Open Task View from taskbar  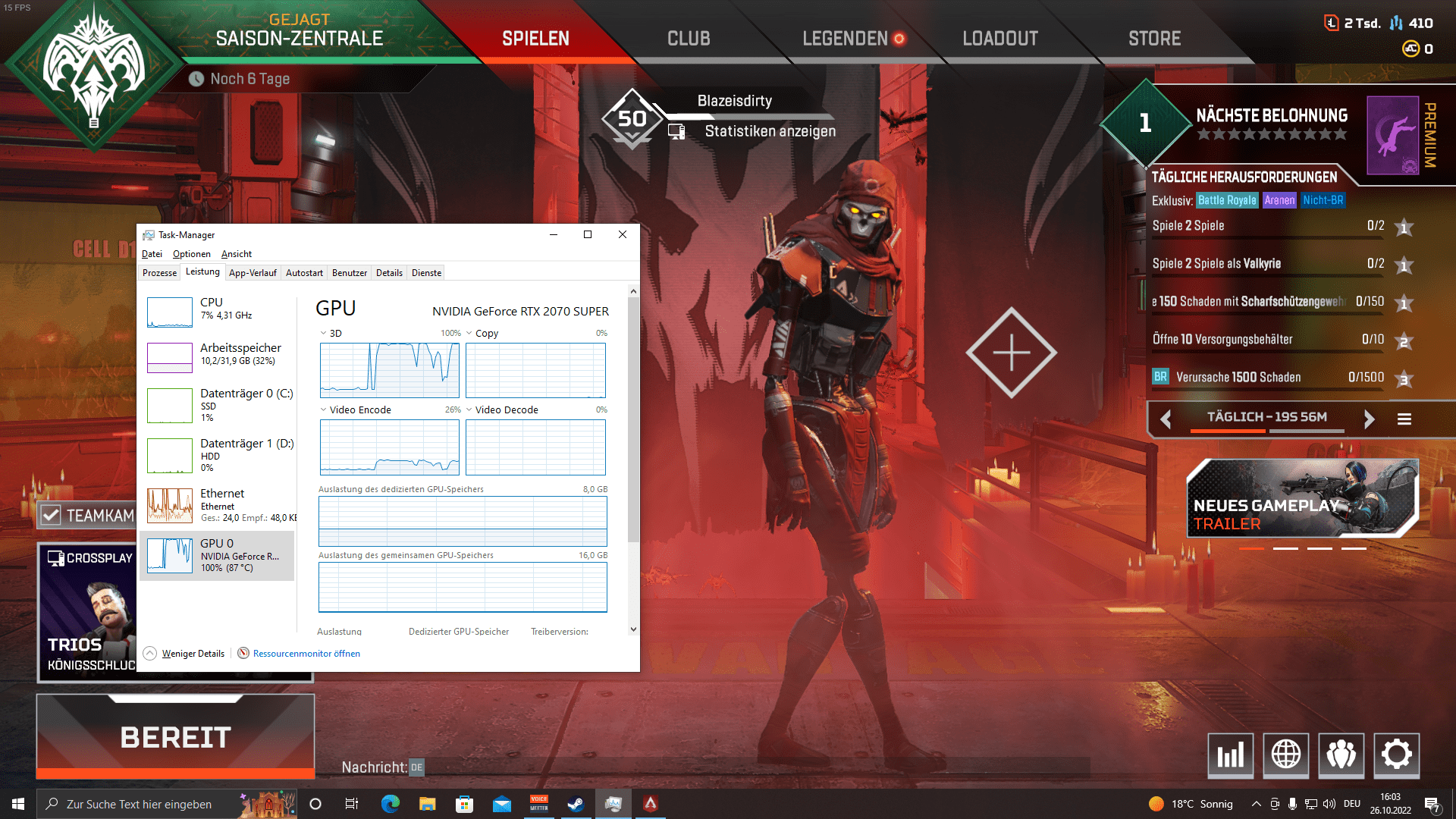pyautogui.click(x=351, y=804)
